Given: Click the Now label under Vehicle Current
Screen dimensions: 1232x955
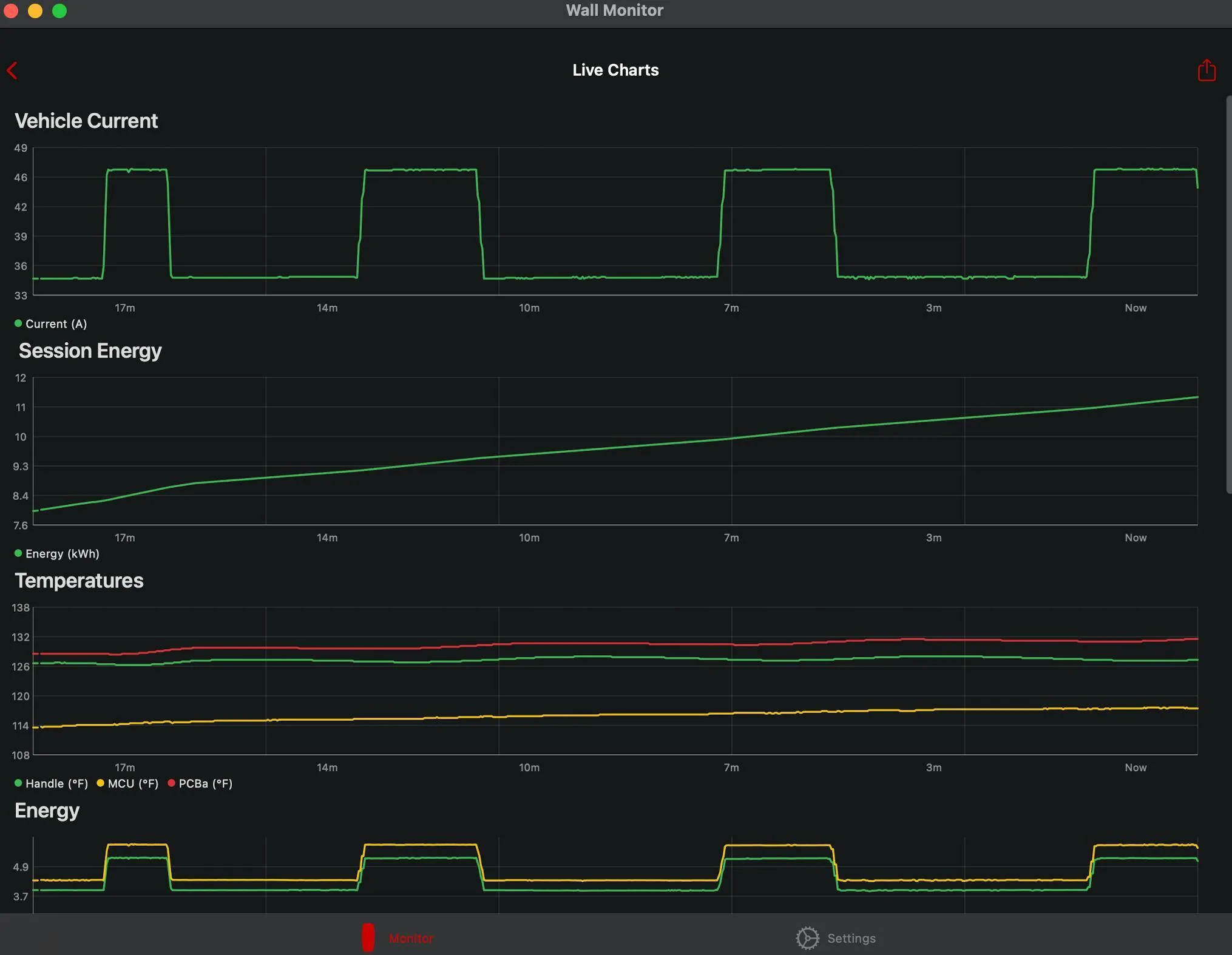Looking at the screenshot, I should coord(1136,308).
